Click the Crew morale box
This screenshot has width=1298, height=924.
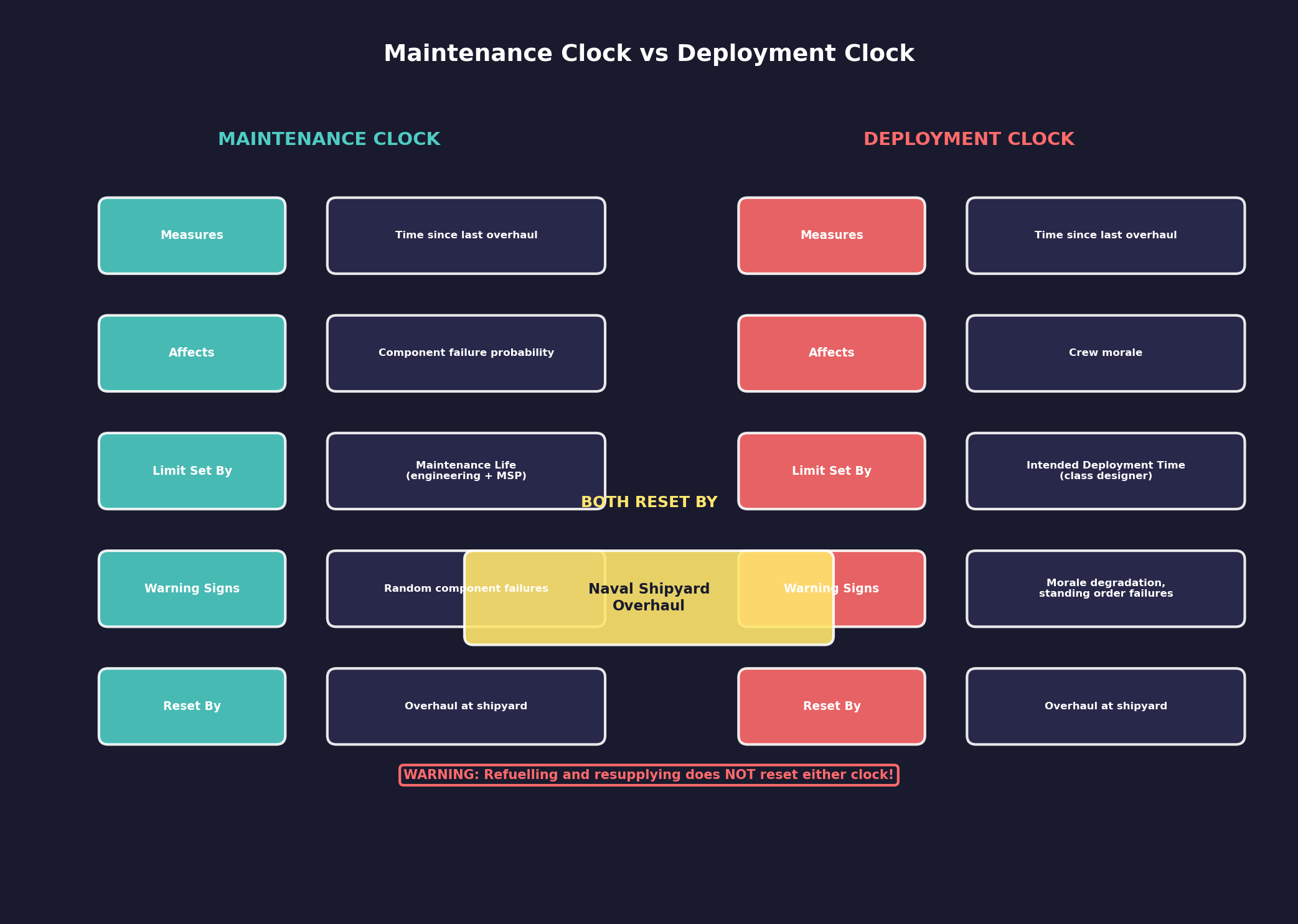click(1105, 353)
